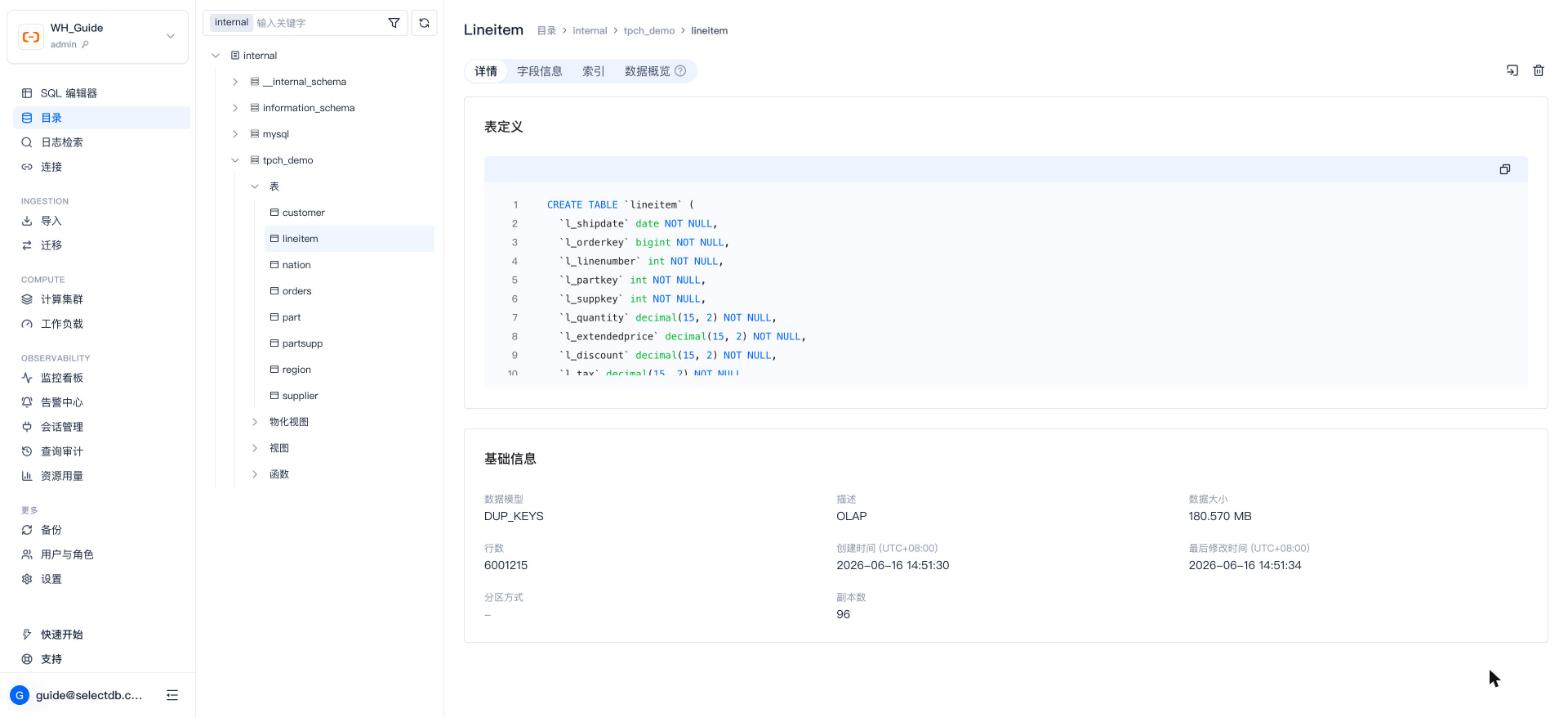Viewport: 1568px width, 718px height.
Task: Open the SQL 编辑器 page
Action: click(x=101, y=93)
